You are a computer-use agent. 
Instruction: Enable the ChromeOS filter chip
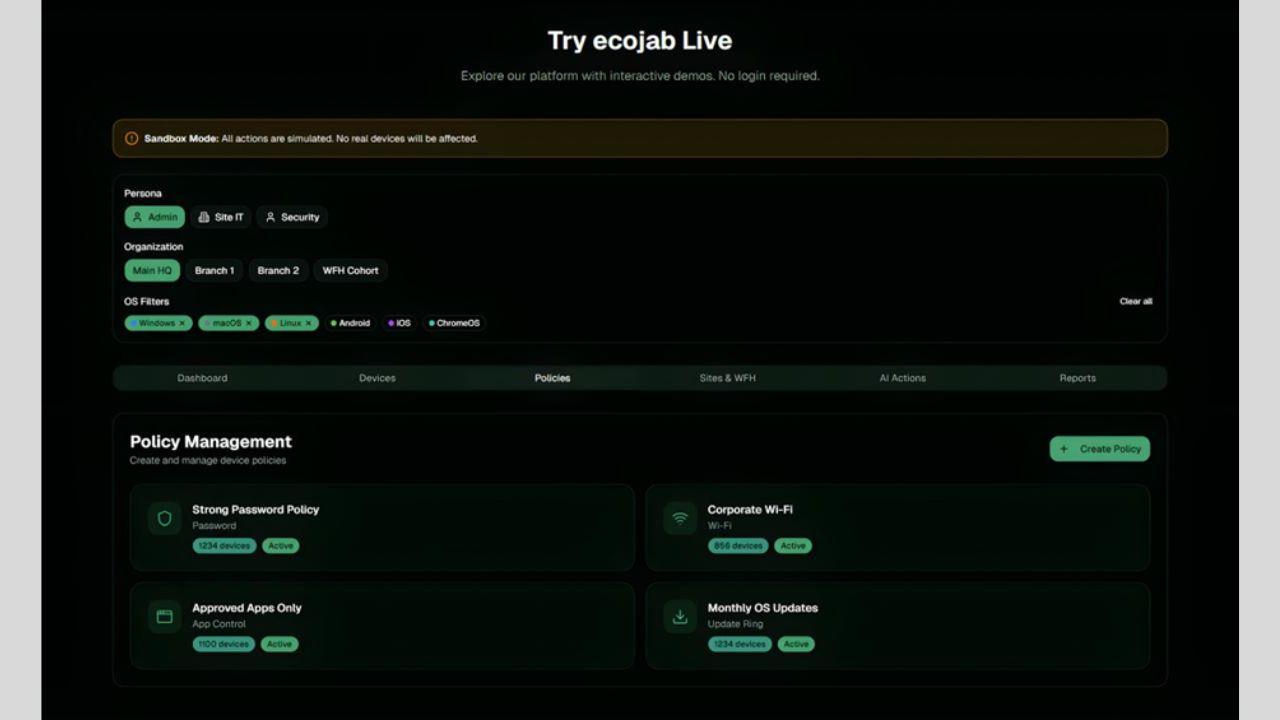pos(455,323)
